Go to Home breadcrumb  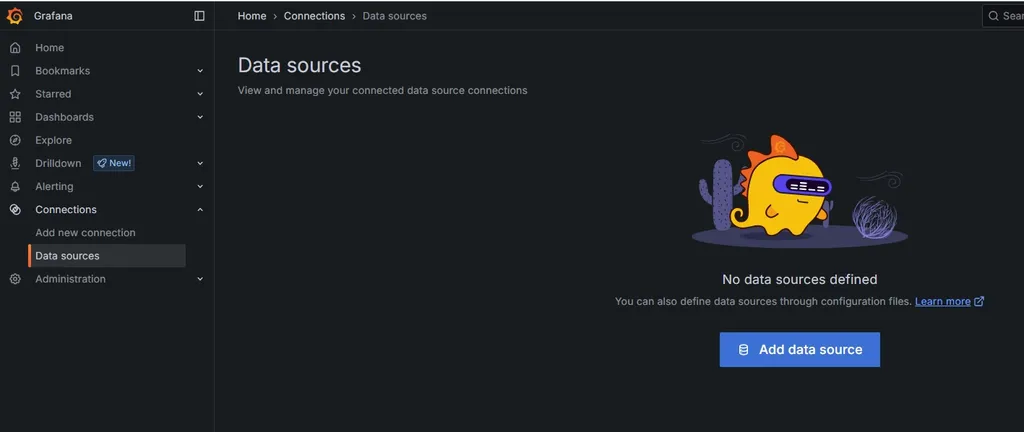(252, 16)
